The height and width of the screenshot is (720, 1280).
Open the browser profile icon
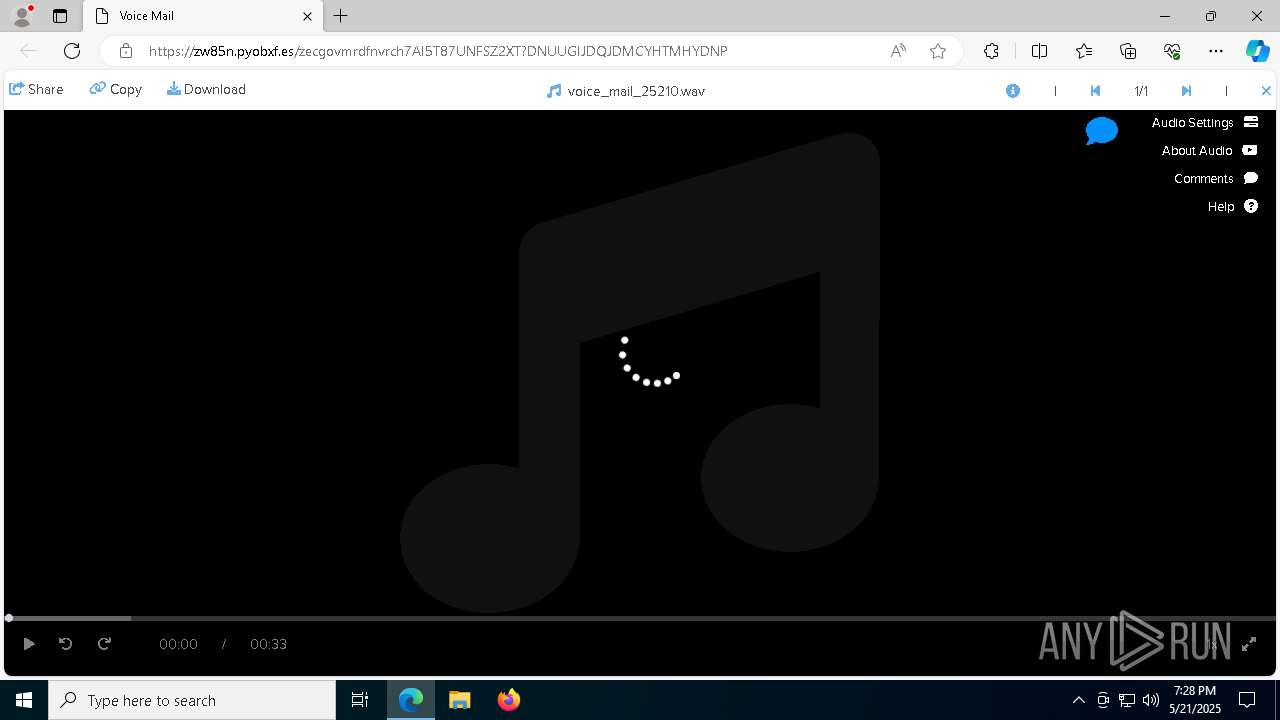pyautogui.click(x=21, y=16)
